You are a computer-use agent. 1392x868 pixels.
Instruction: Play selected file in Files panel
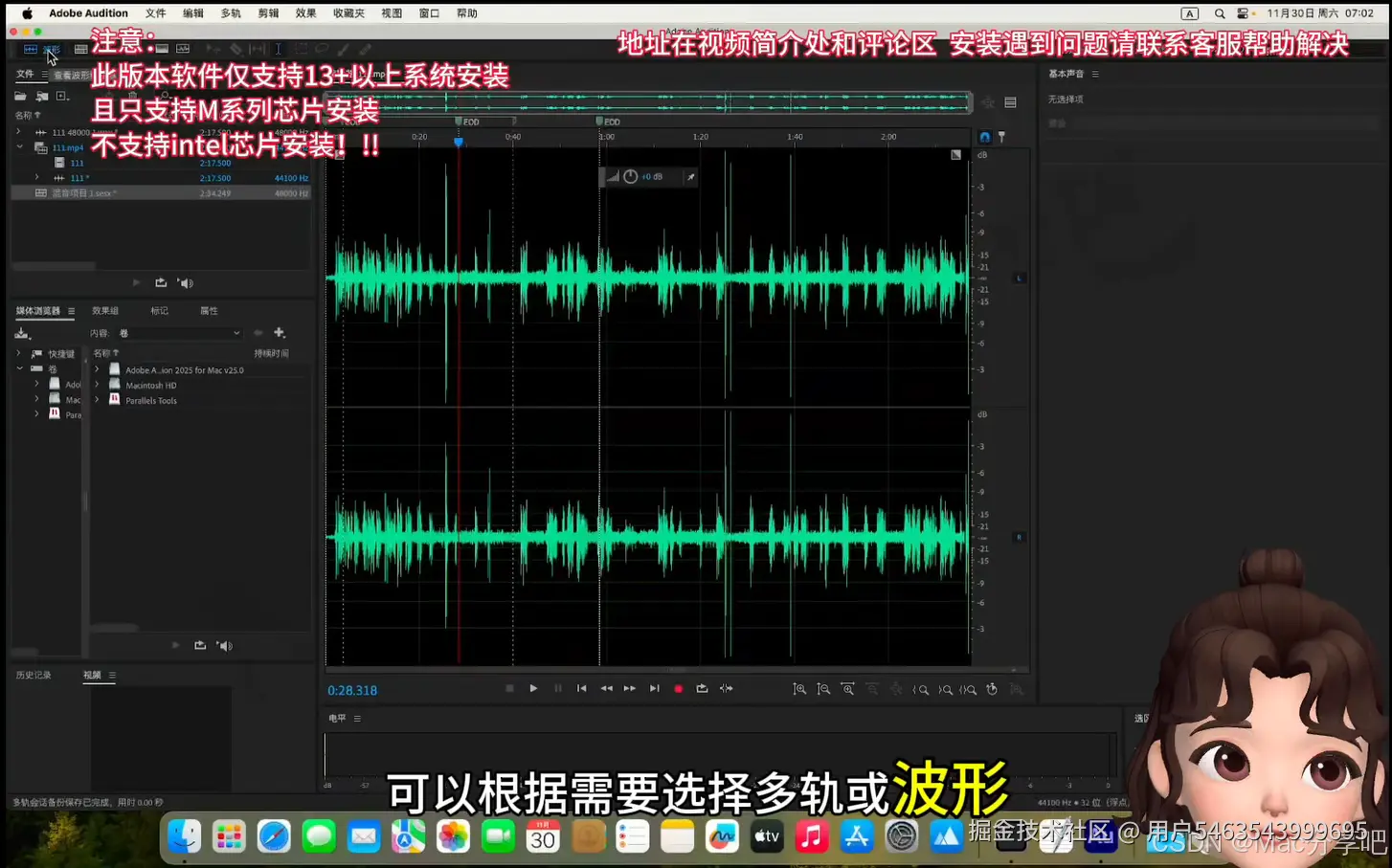pyautogui.click(x=136, y=283)
